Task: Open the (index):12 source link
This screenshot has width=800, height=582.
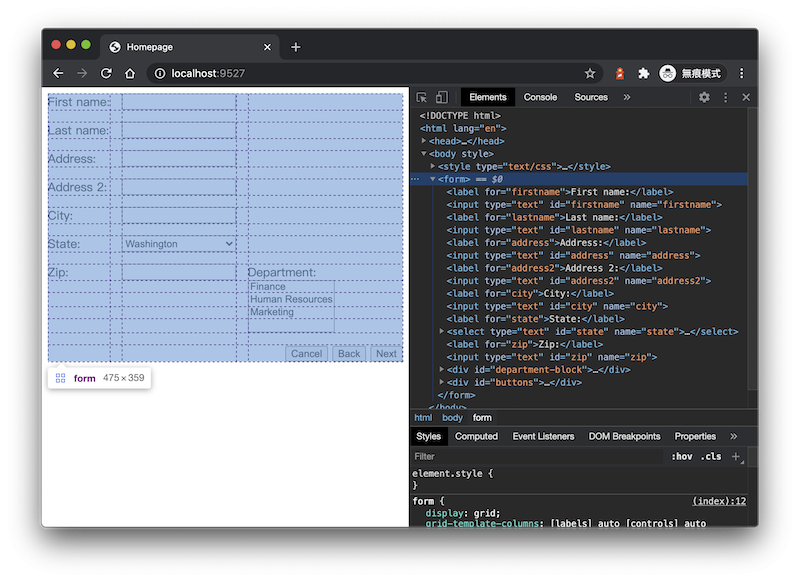Action: coord(719,501)
